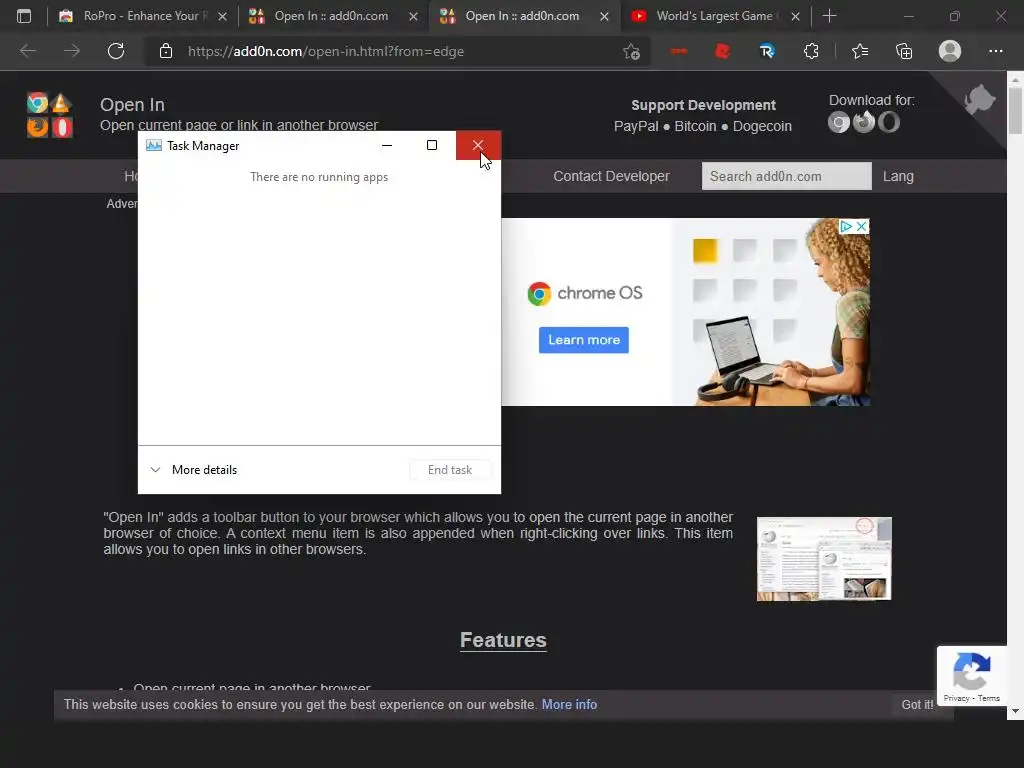The height and width of the screenshot is (768, 1024).
Task: Click the reCAPTCHA badge
Action: [972, 676]
